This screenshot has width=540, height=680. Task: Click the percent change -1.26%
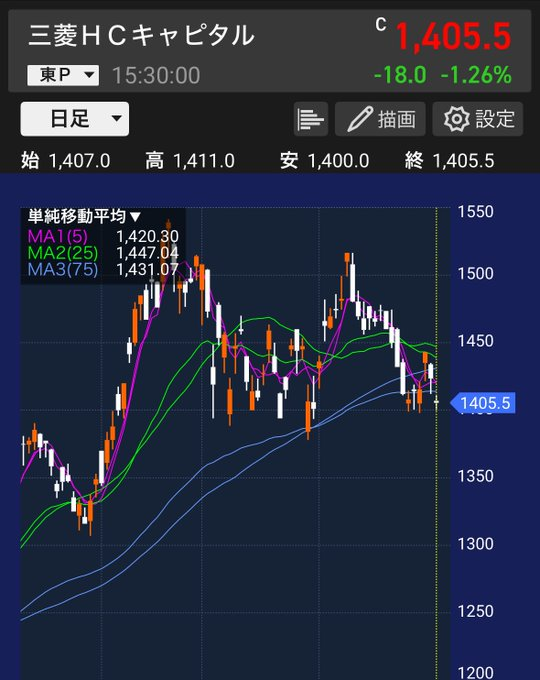pyautogui.click(x=476, y=75)
